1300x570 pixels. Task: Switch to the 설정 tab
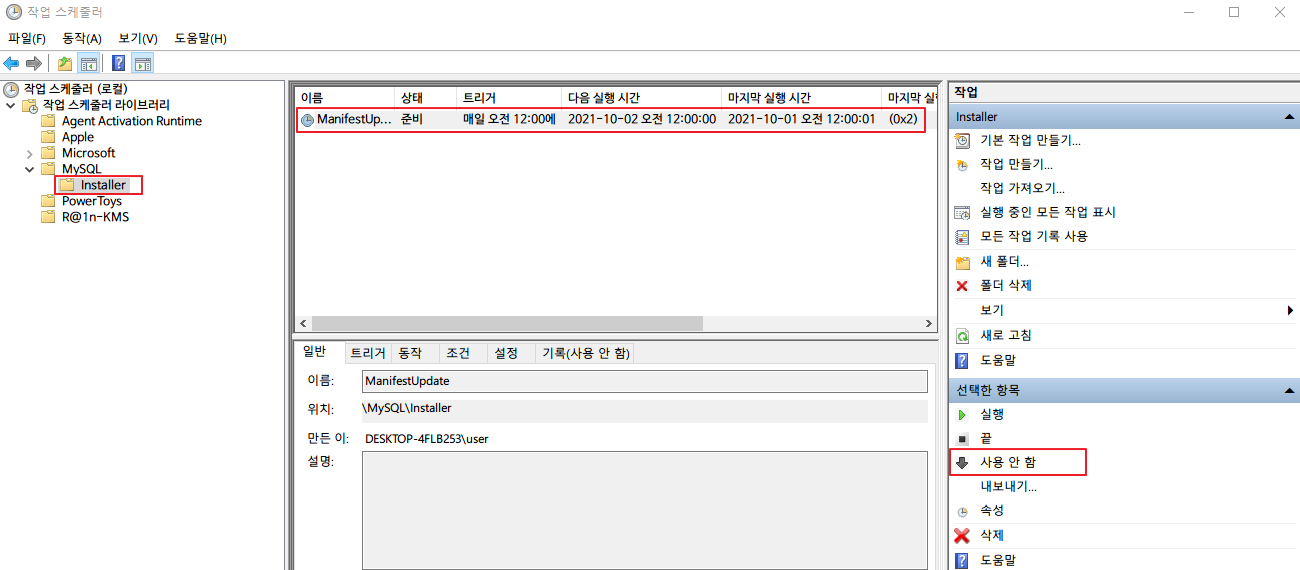[x=506, y=353]
